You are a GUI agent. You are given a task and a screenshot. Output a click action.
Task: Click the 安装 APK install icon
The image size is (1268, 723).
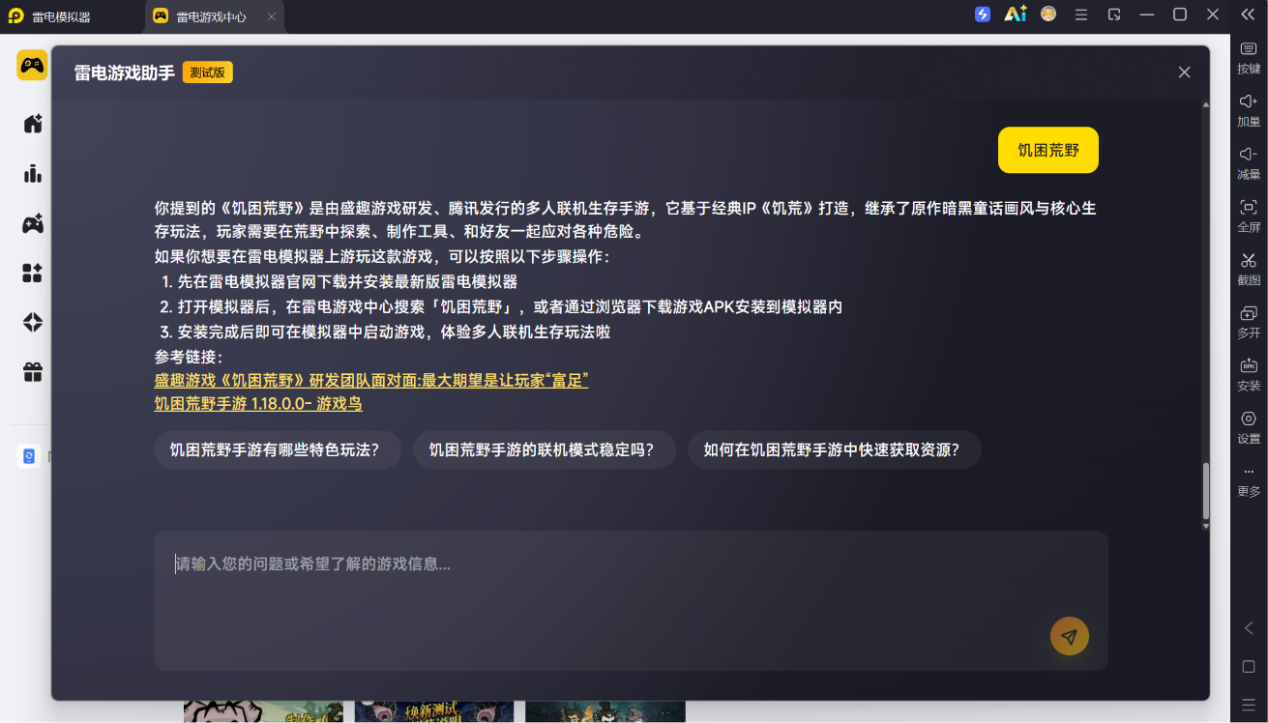click(x=1249, y=376)
